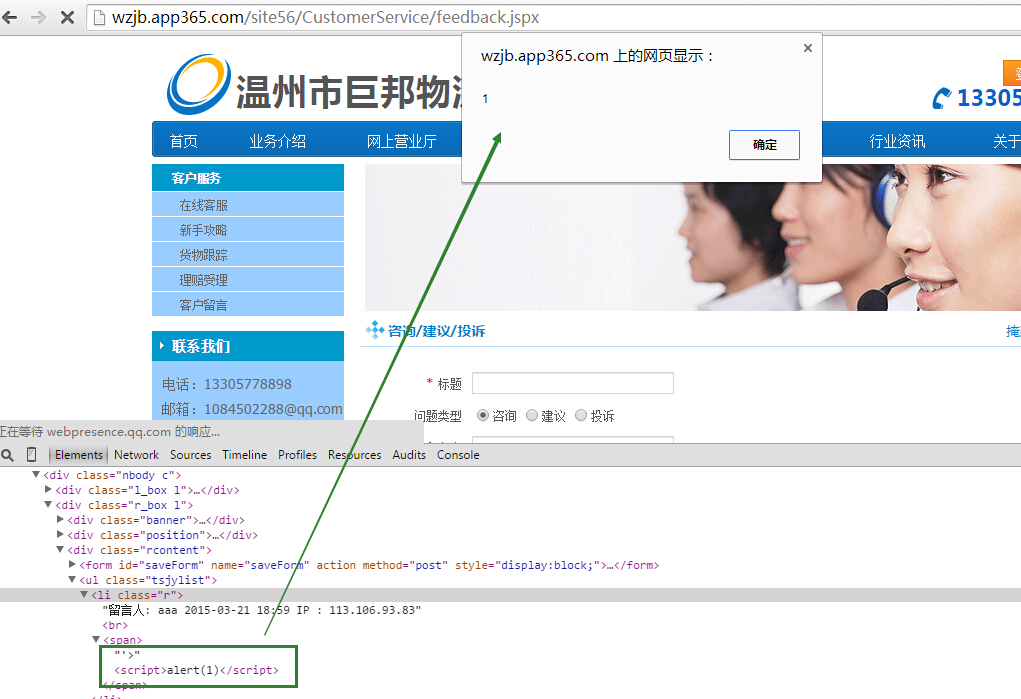This screenshot has width=1021, height=699.
Task: Switch to the Profiles tab
Action: tap(297, 455)
